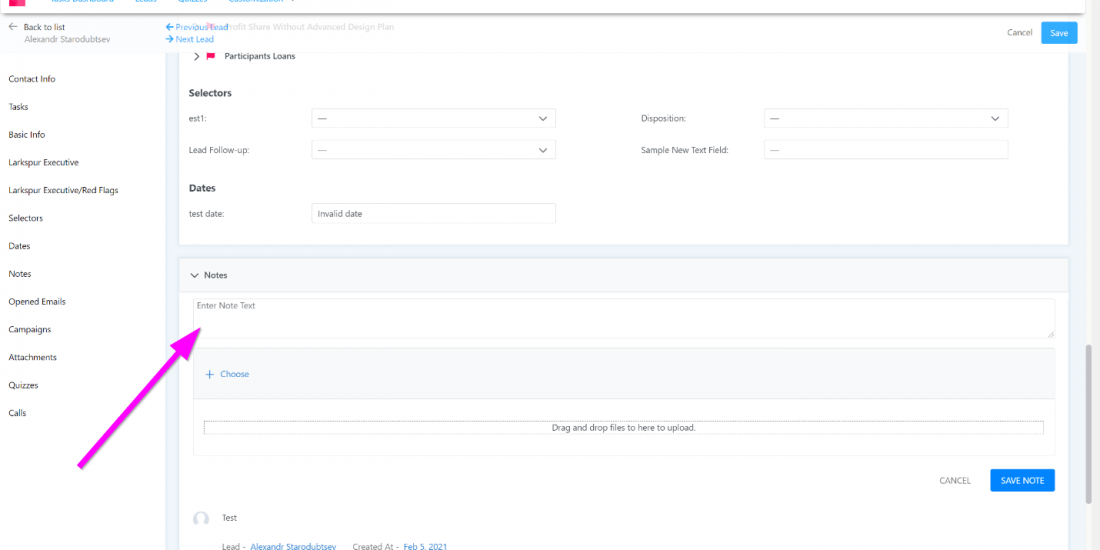The width and height of the screenshot is (1100, 550).
Task: Go to Previous Lead link
Action: pyautogui.click(x=197, y=27)
